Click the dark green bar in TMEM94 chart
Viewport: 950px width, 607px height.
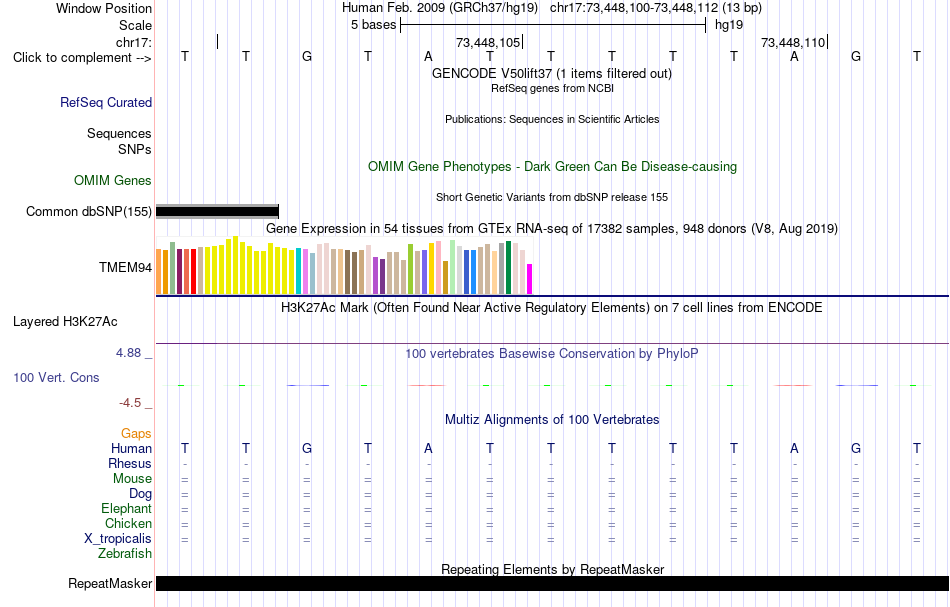point(508,268)
